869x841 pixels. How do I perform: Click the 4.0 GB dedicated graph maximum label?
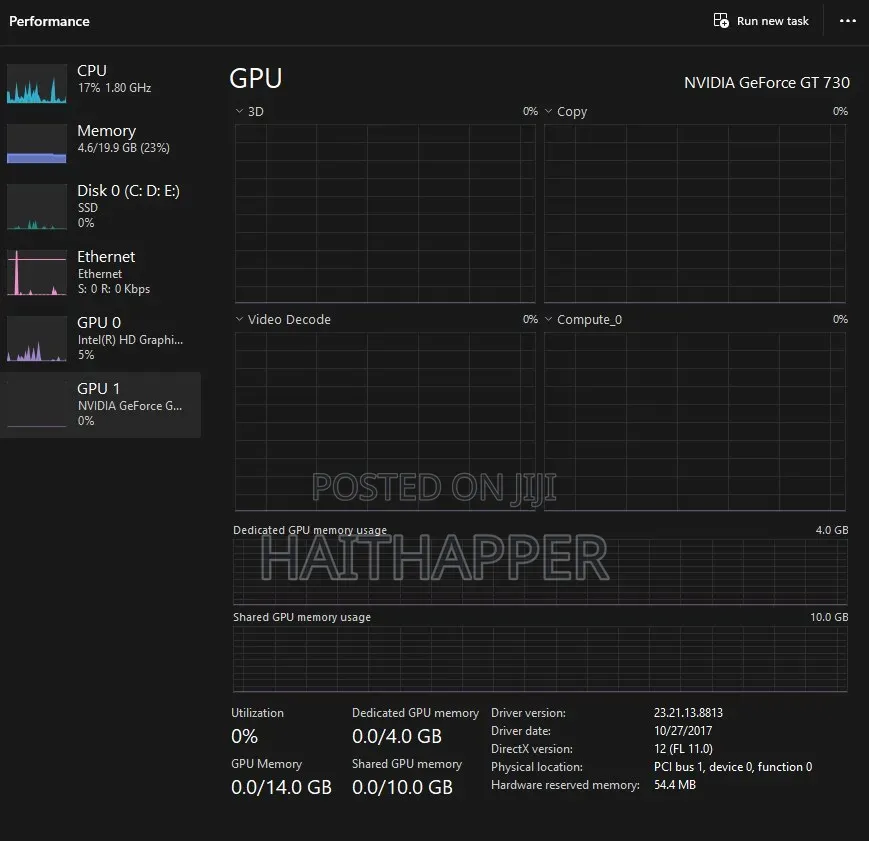(x=832, y=530)
